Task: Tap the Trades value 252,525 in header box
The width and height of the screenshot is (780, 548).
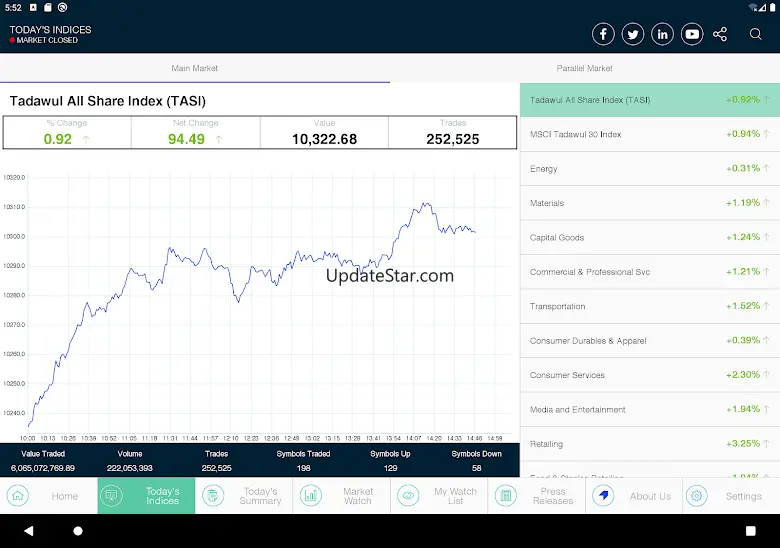Action: (453, 139)
